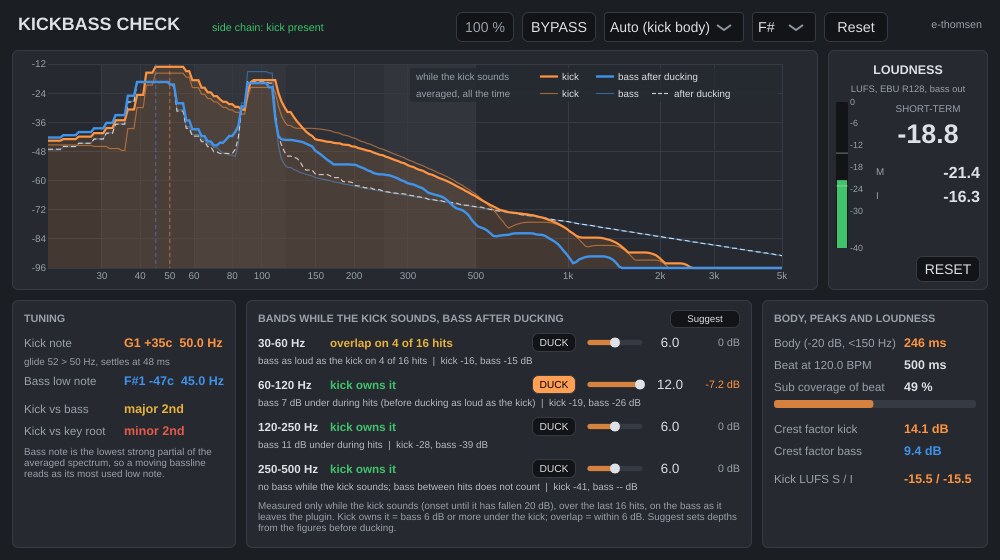Toggle DUCK for the 250-500 Hz band
1000x560 pixels.
tap(554, 469)
